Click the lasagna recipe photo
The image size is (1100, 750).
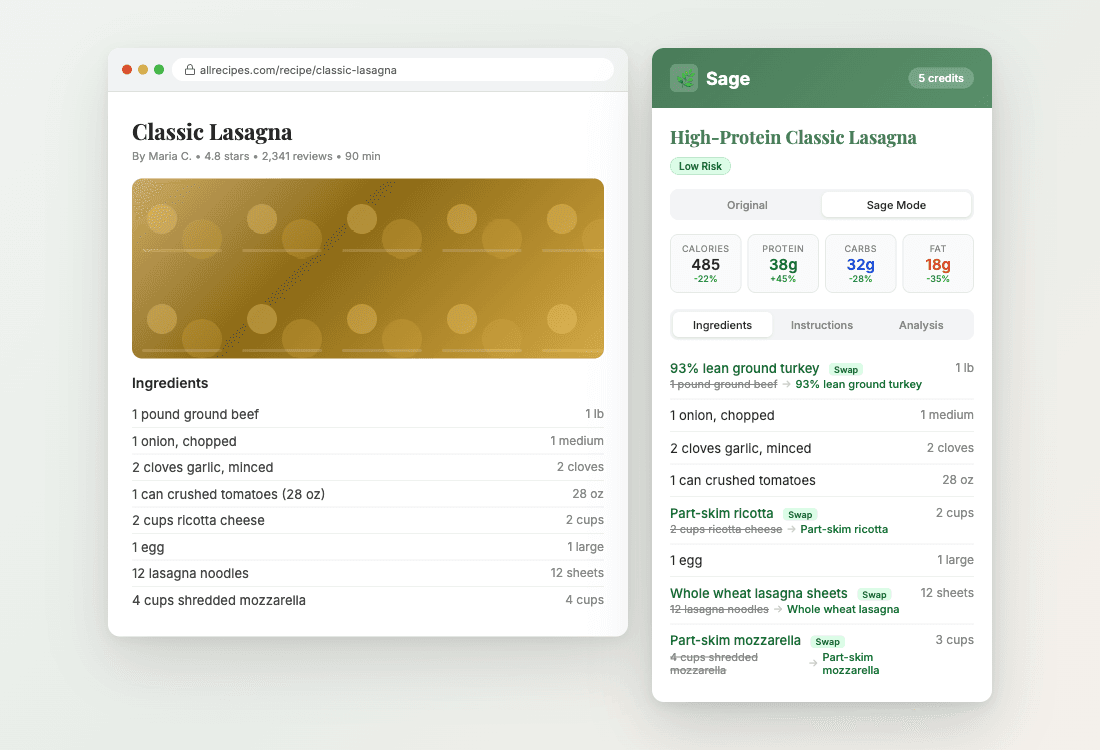(x=367, y=268)
